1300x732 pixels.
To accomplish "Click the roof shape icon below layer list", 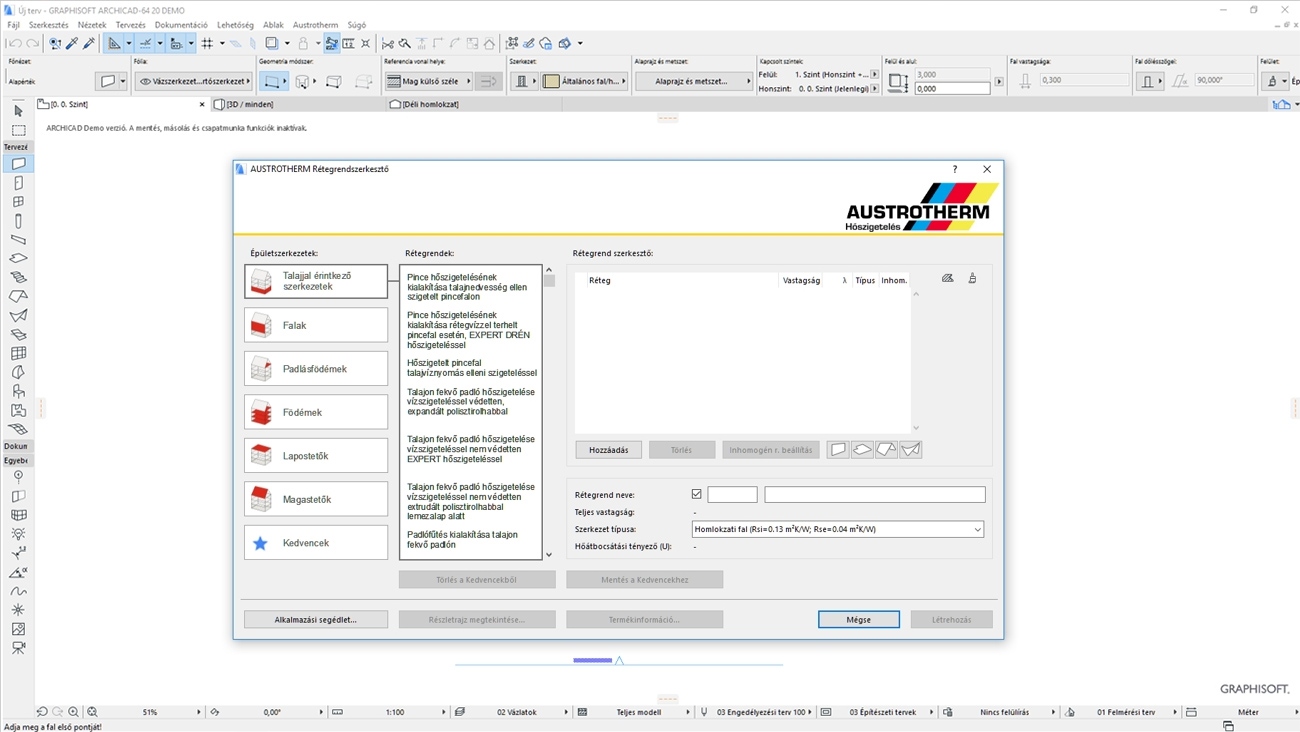I will click(886, 450).
